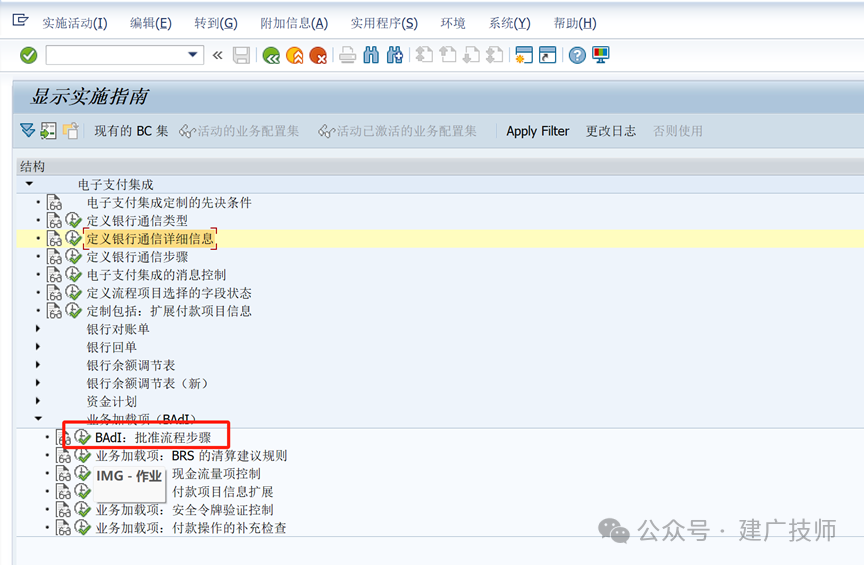The image size is (864, 565).
Task: Open the 实施活动(I) menu
Action: point(75,23)
